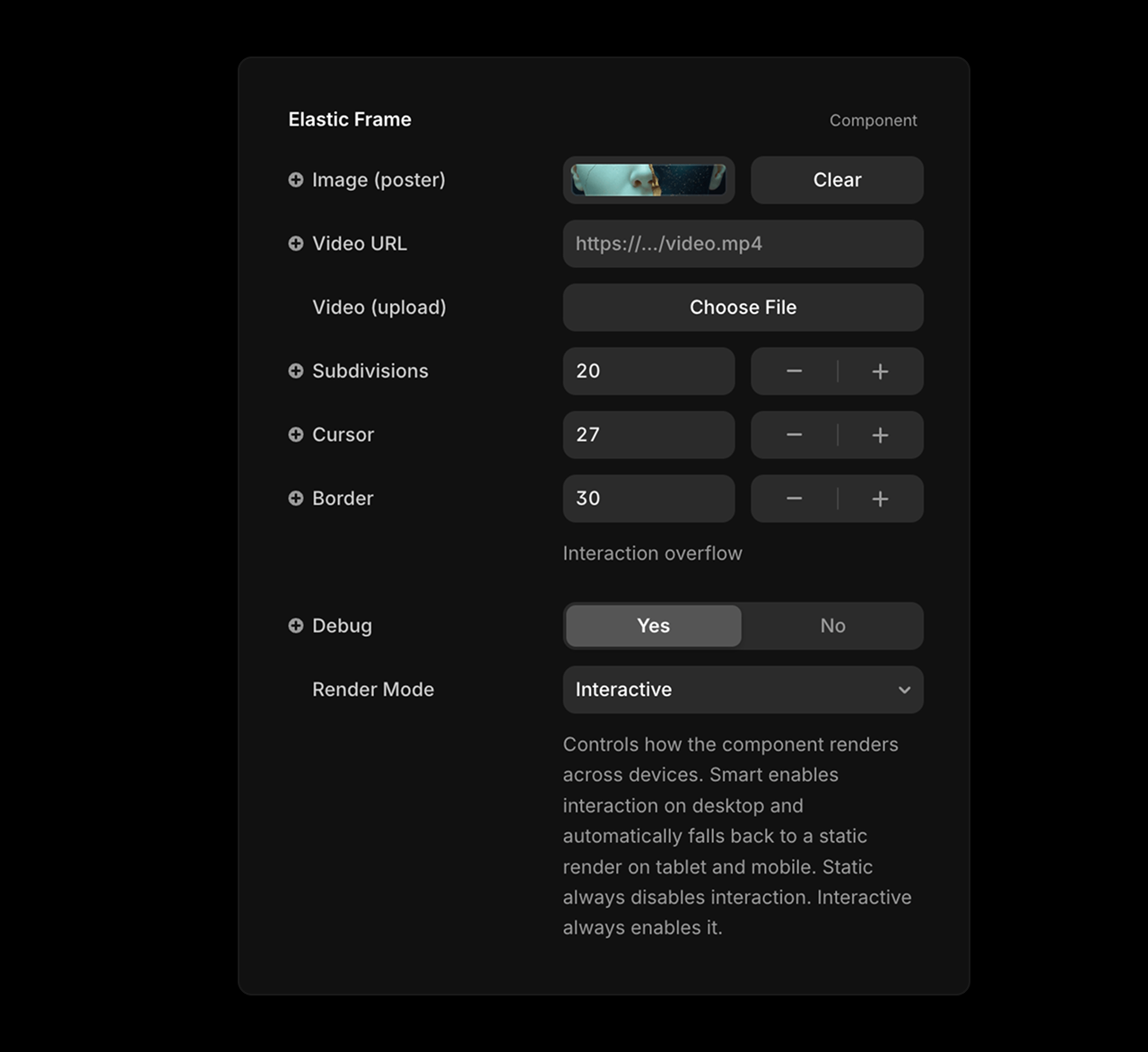Click the plus icon next to Video URL
This screenshot has height=1052, width=1148.
coord(296,244)
